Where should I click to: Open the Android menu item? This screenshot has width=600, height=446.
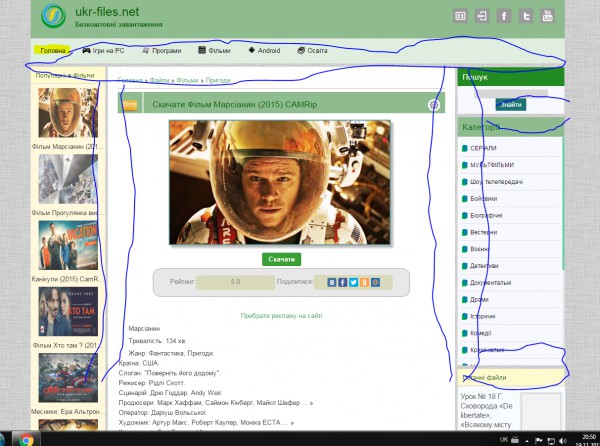[x=264, y=50]
